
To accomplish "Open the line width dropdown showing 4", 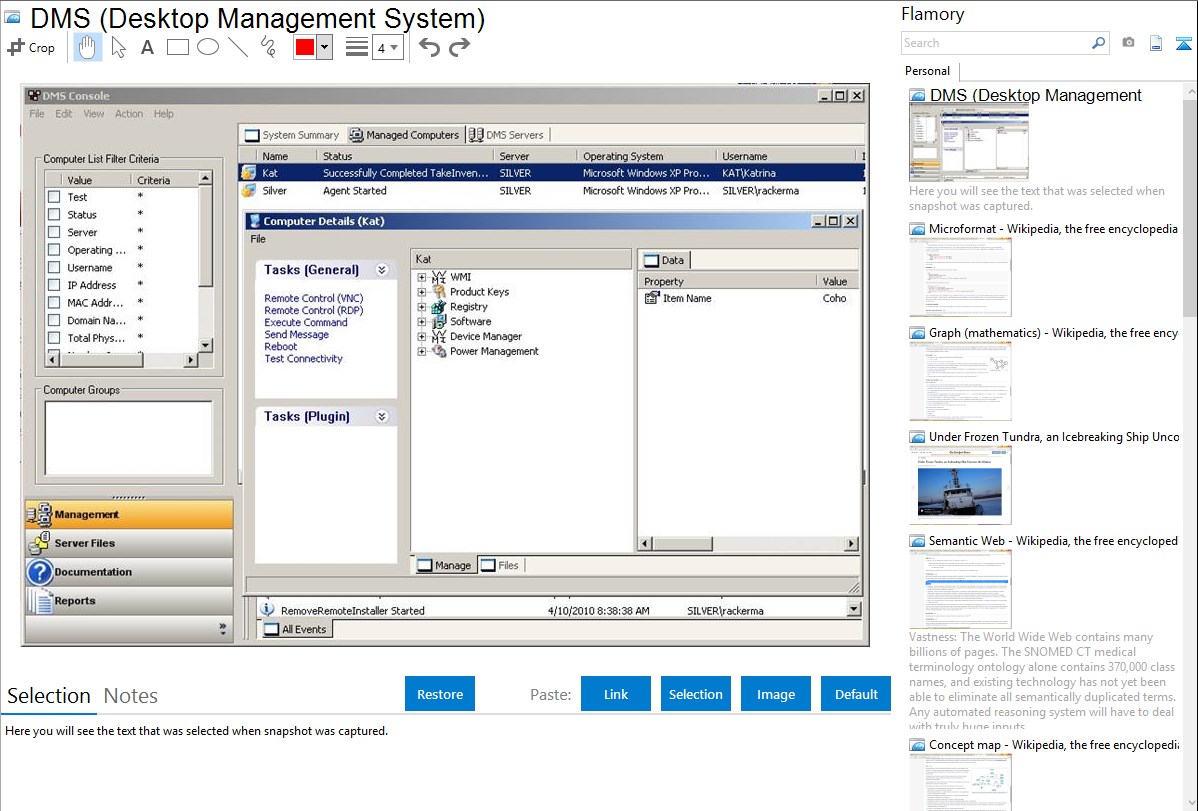I will [x=387, y=48].
